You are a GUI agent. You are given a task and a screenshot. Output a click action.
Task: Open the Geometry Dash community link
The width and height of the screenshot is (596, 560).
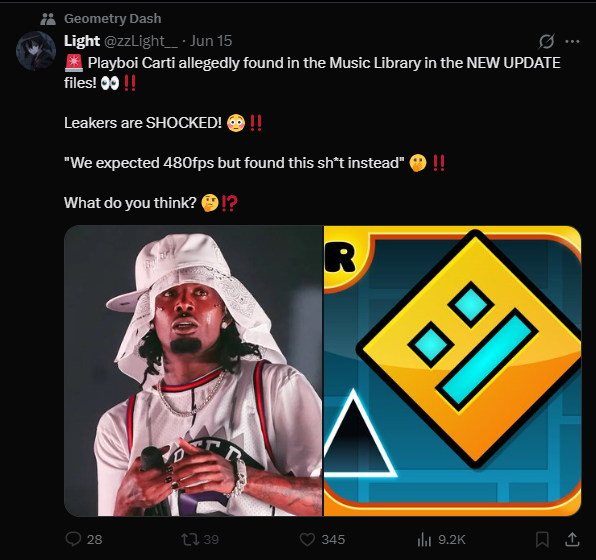[113, 19]
